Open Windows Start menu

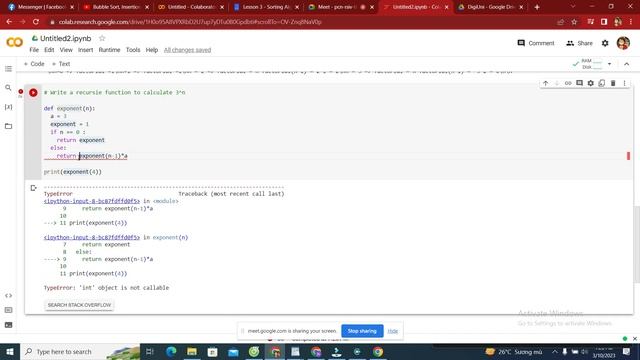pyautogui.click(x=10, y=351)
